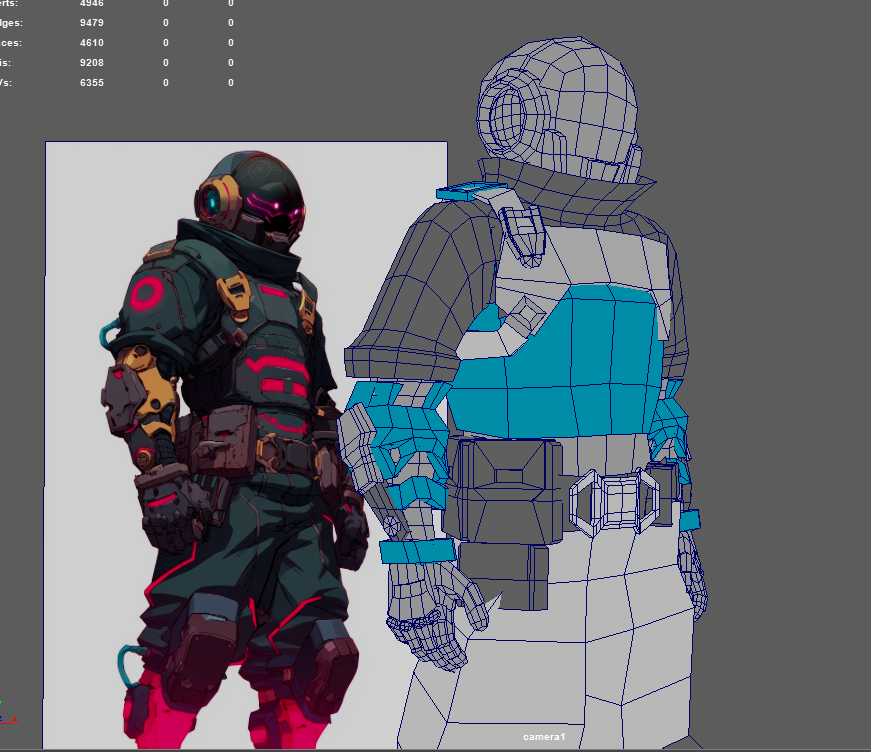Click the blue Z axis on the view gizmo
The width and height of the screenshot is (871, 752).
pyautogui.click(x=2, y=718)
